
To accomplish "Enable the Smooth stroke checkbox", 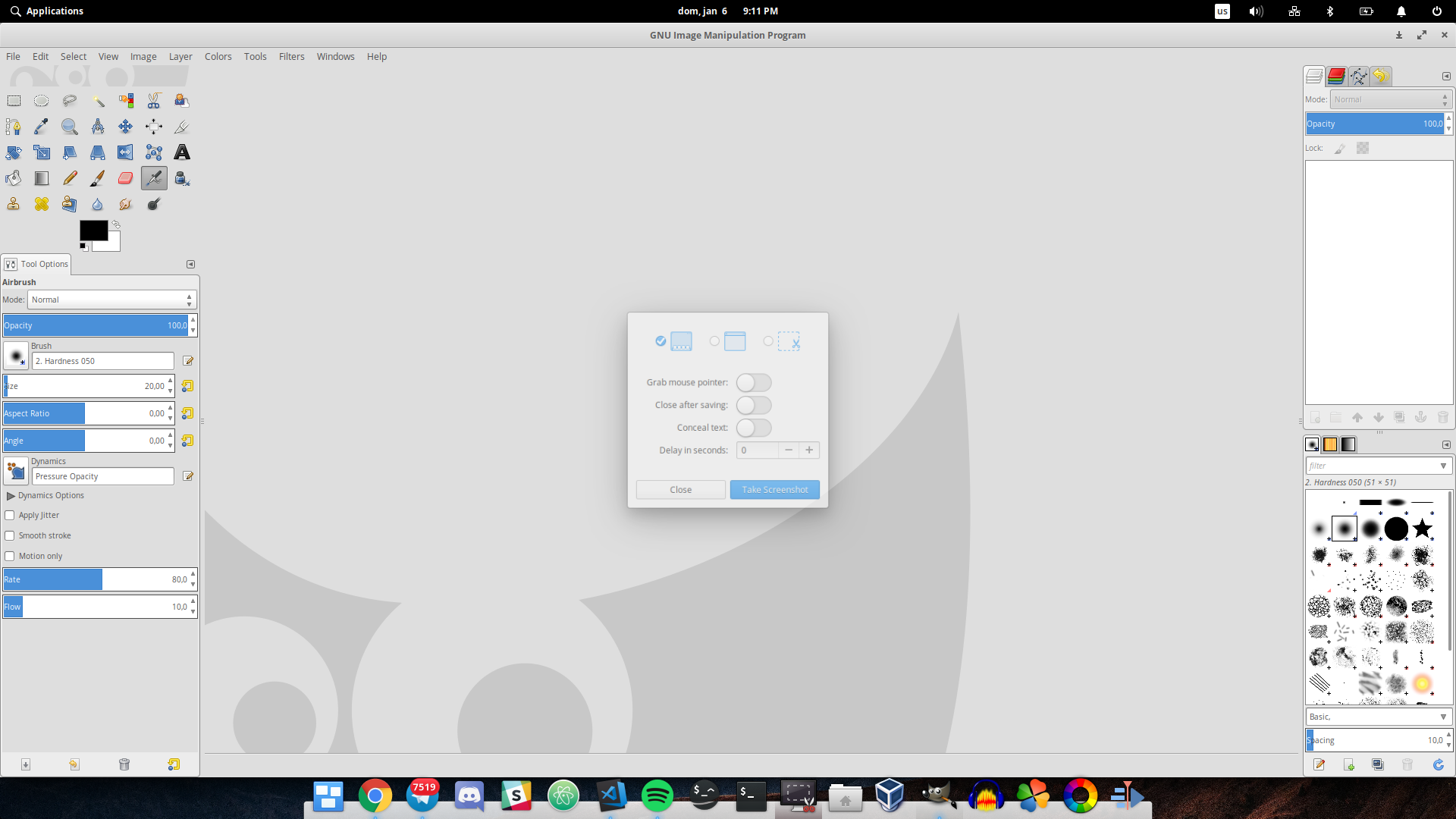I will pyautogui.click(x=10, y=536).
